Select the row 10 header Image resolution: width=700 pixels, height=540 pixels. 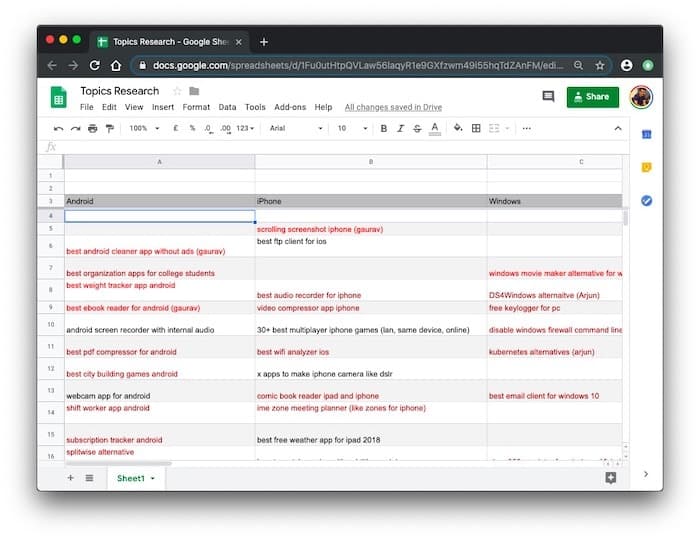(51, 324)
